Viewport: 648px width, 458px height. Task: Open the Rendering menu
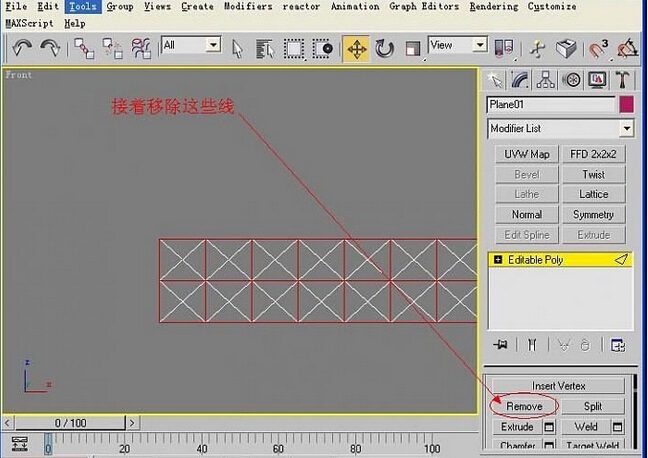[493, 7]
